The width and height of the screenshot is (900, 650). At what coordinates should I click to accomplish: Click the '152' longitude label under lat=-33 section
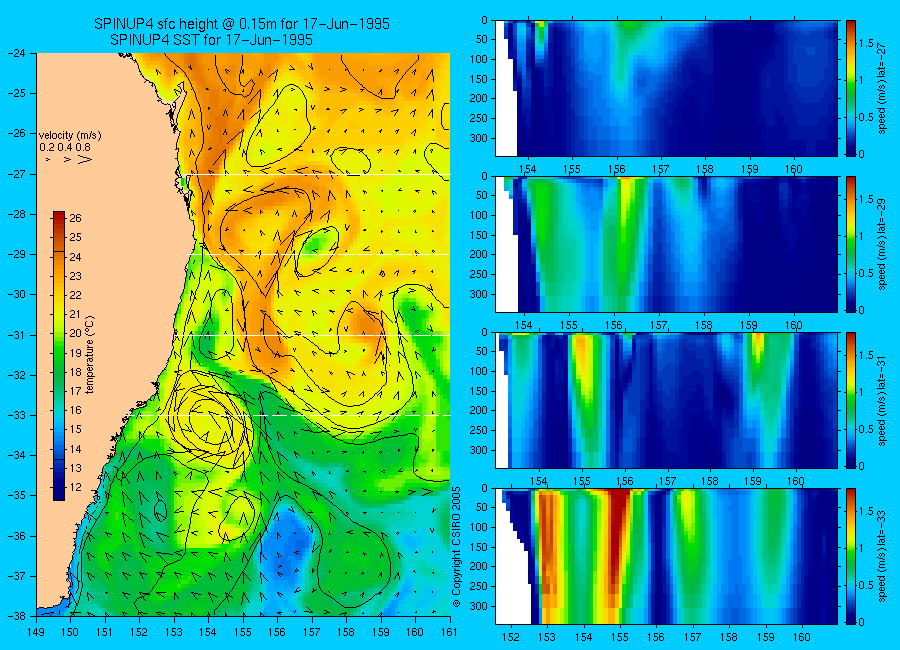click(510, 637)
